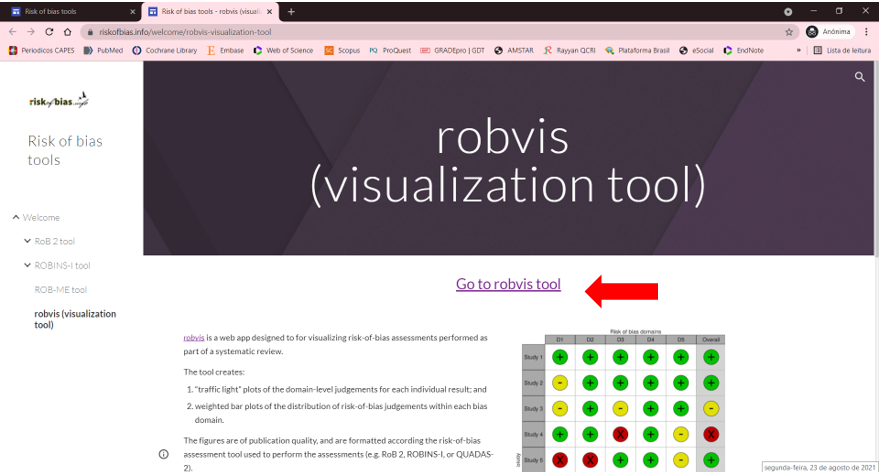Open the Cochrane Library bookmark
The image size is (881, 476).
click(165, 50)
